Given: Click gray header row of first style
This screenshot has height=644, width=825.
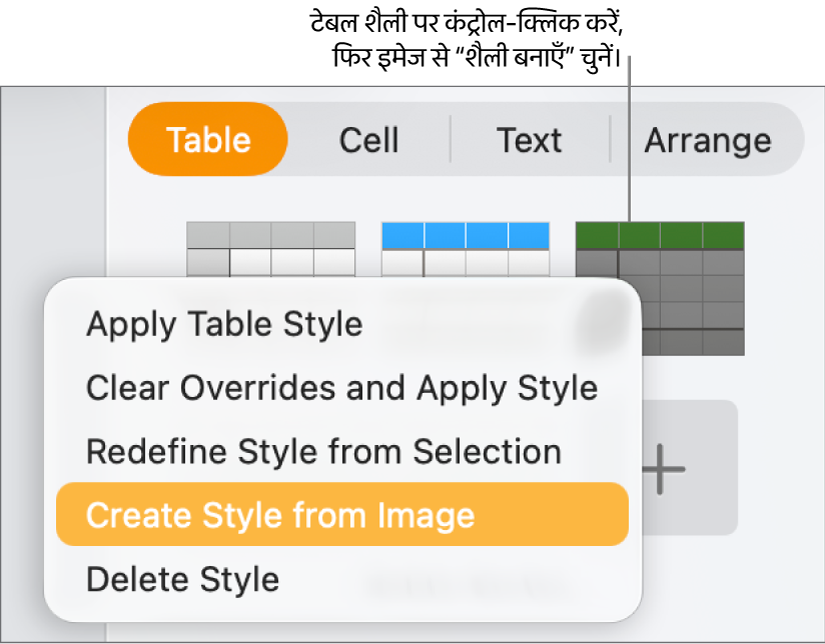Looking at the screenshot, I should click(x=271, y=235).
